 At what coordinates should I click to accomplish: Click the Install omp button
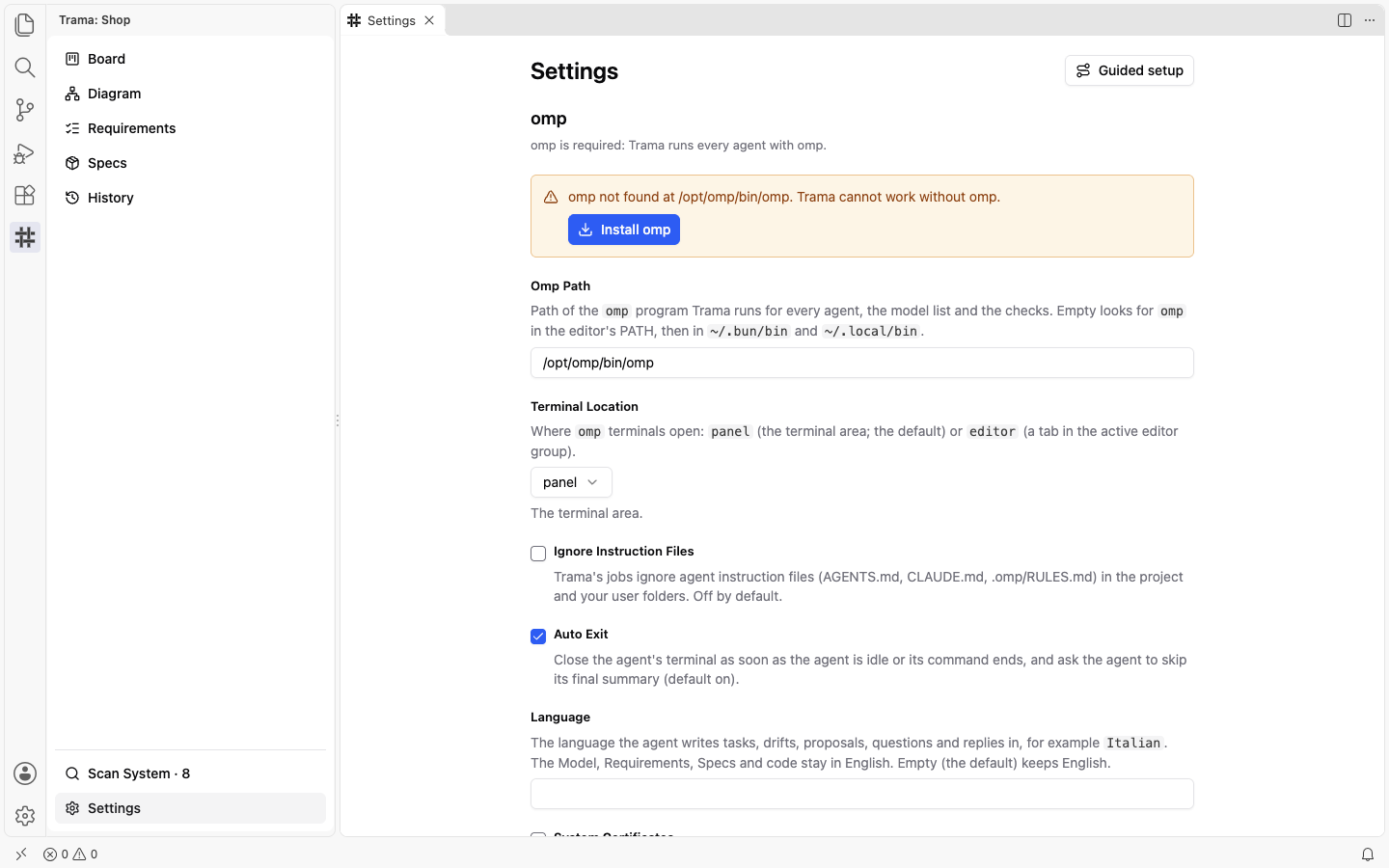[624, 230]
